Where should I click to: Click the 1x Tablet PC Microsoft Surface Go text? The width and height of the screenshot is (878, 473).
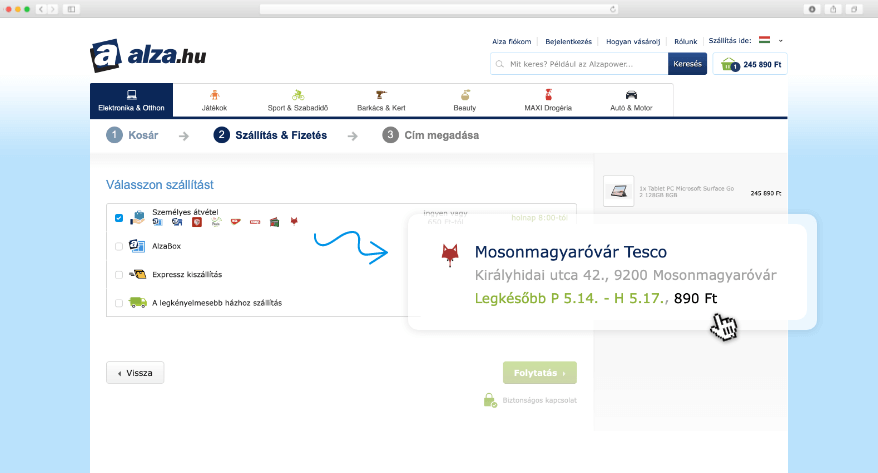(686, 191)
